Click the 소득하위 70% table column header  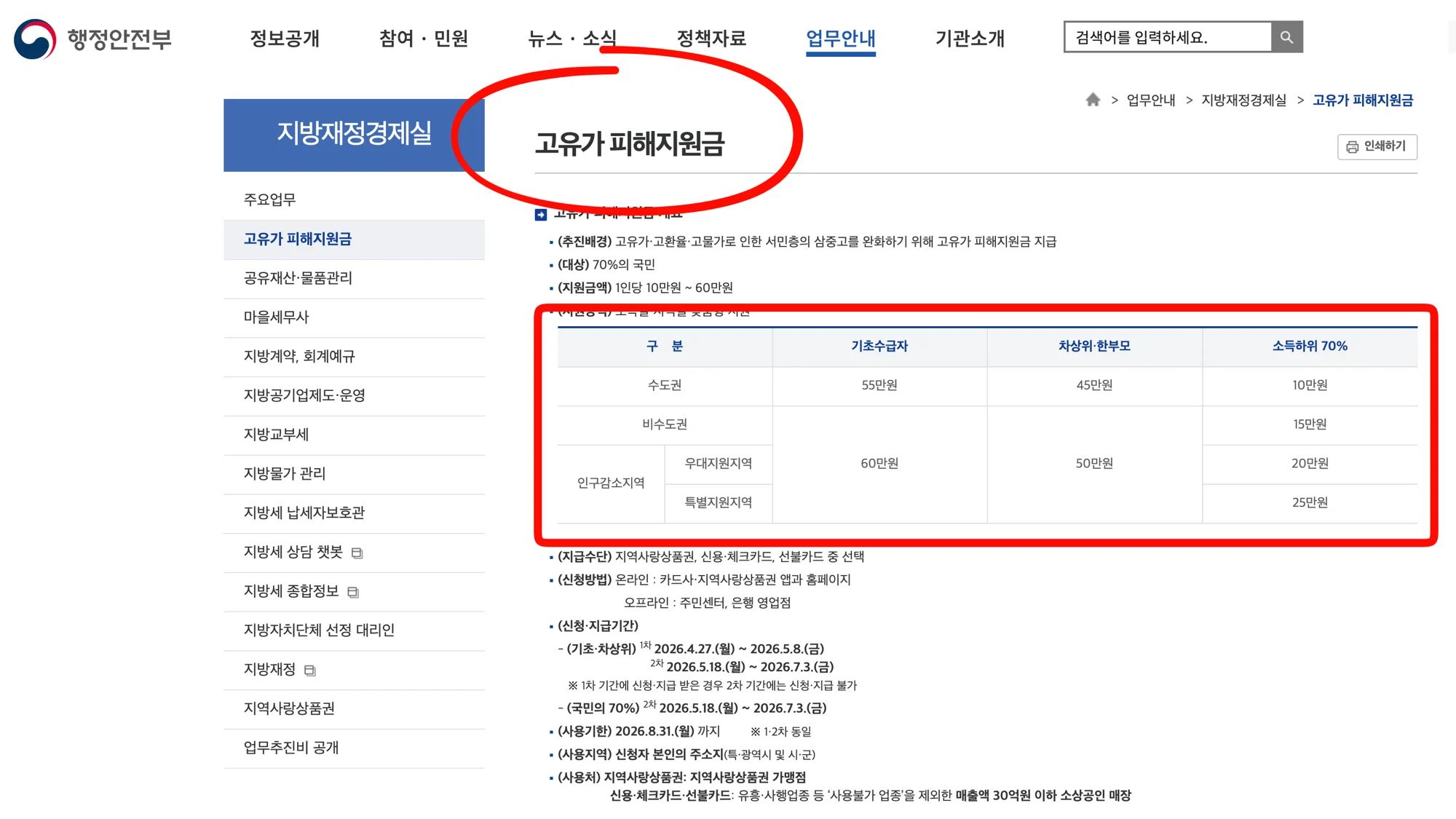1310,347
